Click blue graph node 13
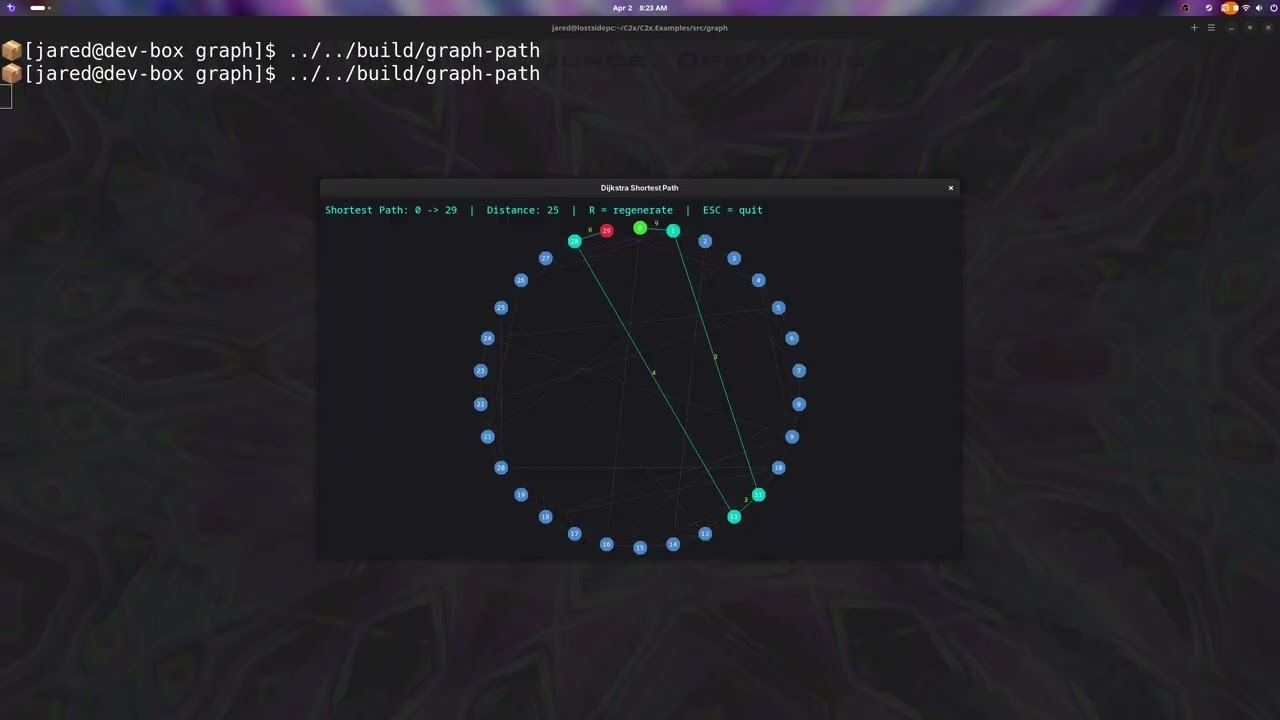The width and height of the screenshot is (1280, 720). (705, 534)
